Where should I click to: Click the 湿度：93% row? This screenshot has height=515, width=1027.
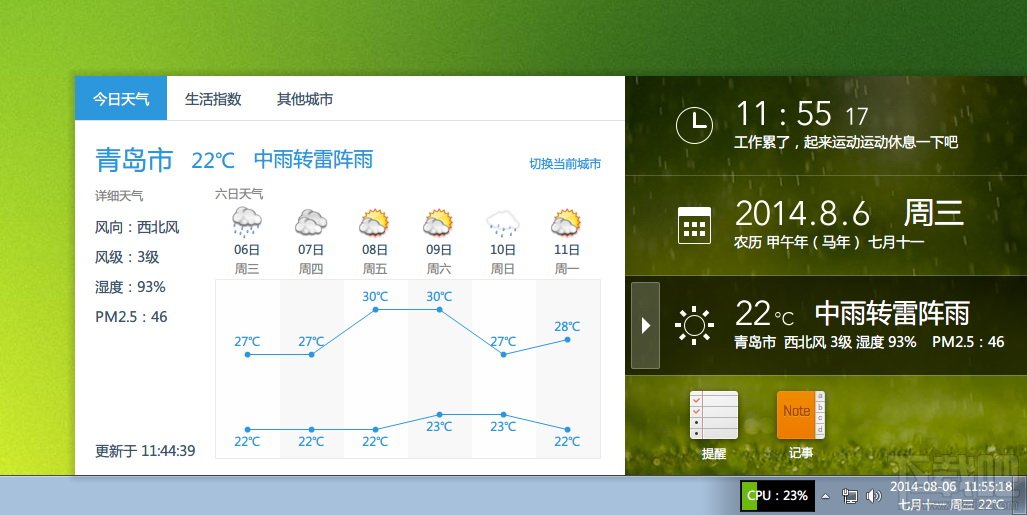130,287
